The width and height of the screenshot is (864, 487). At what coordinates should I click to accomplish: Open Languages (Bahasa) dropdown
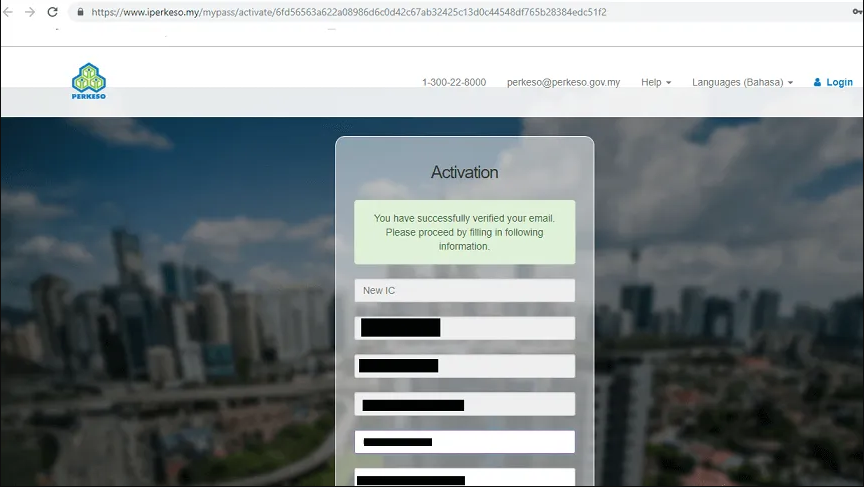click(x=742, y=82)
